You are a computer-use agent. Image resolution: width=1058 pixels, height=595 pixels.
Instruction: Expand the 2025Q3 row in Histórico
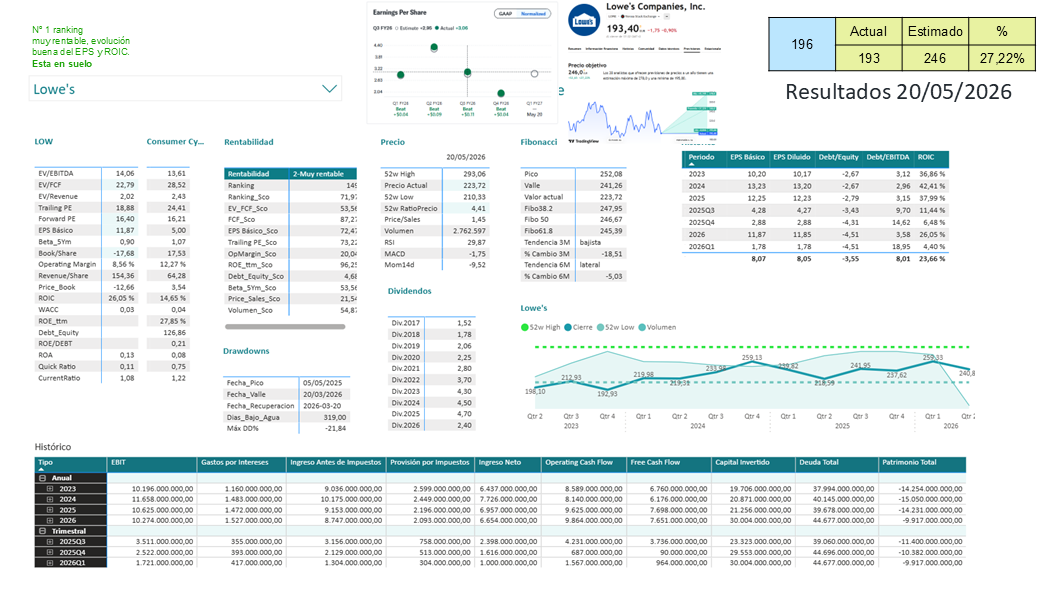pyautogui.click(x=50, y=542)
